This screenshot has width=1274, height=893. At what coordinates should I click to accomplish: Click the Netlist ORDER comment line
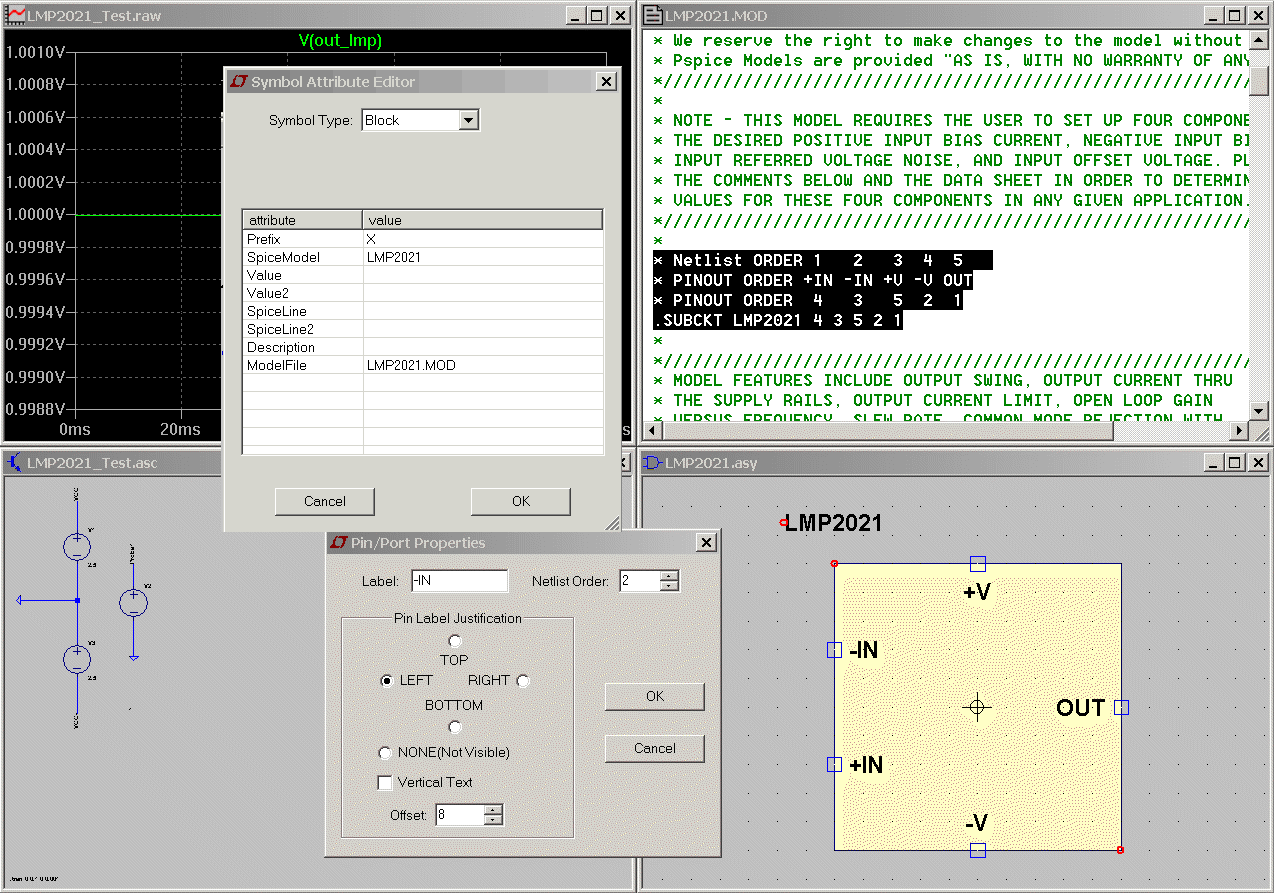click(x=822, y=260)
